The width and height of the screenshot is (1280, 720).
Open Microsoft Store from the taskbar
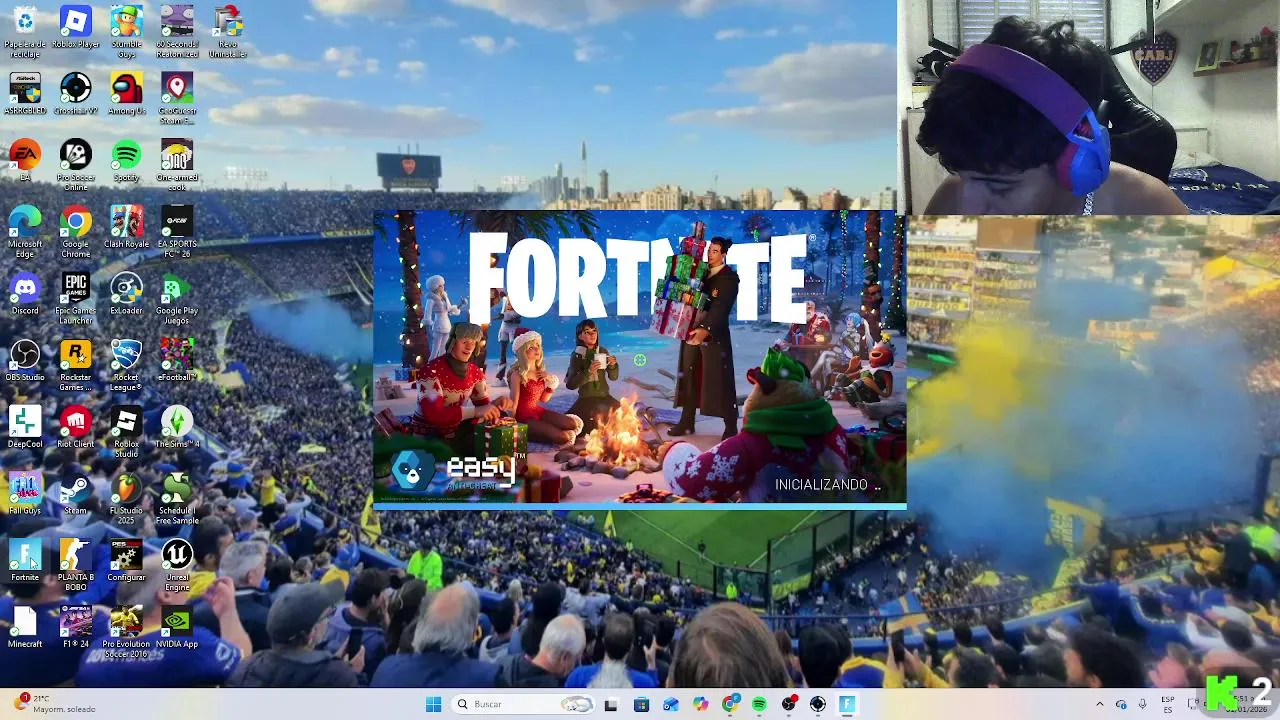[x=641, y=704]
